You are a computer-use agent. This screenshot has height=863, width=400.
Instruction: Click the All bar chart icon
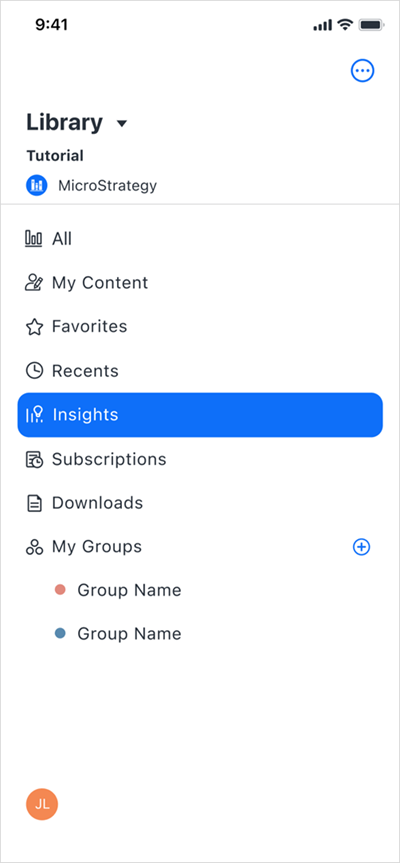[34, 239]
